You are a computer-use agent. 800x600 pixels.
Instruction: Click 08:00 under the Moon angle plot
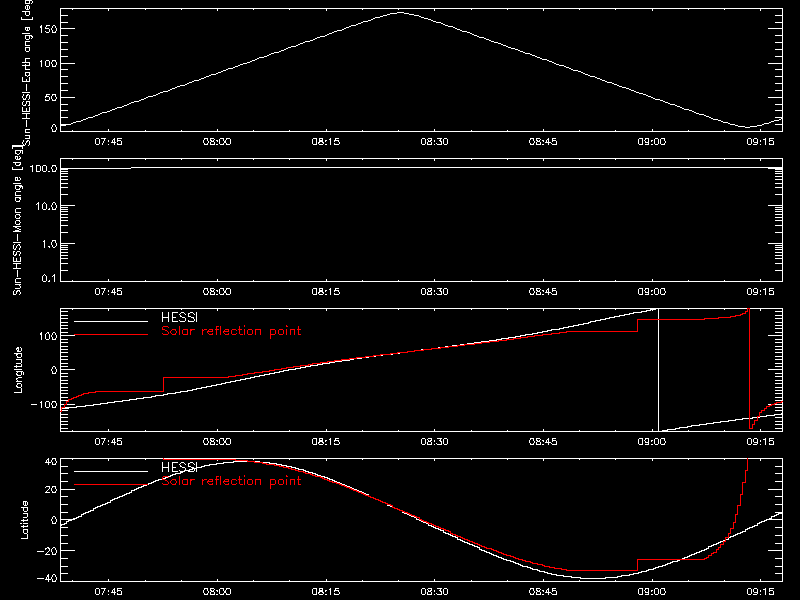pyautogui.click(x=217, y=292)
